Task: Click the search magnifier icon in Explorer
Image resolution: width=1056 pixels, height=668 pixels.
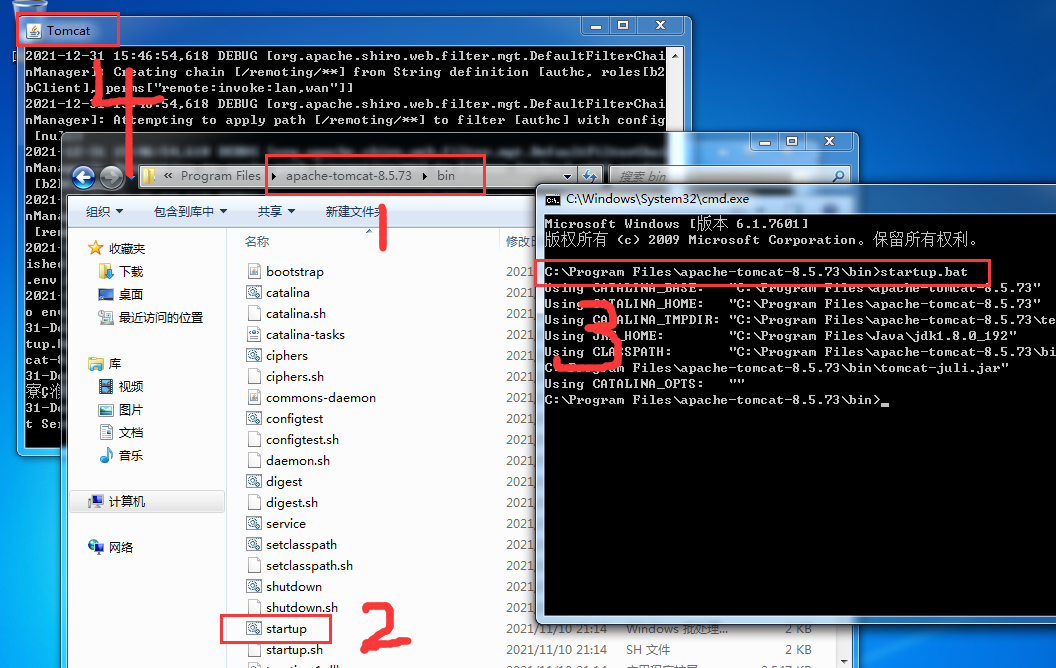Action: pyautogui.click(x=838, y=176)
